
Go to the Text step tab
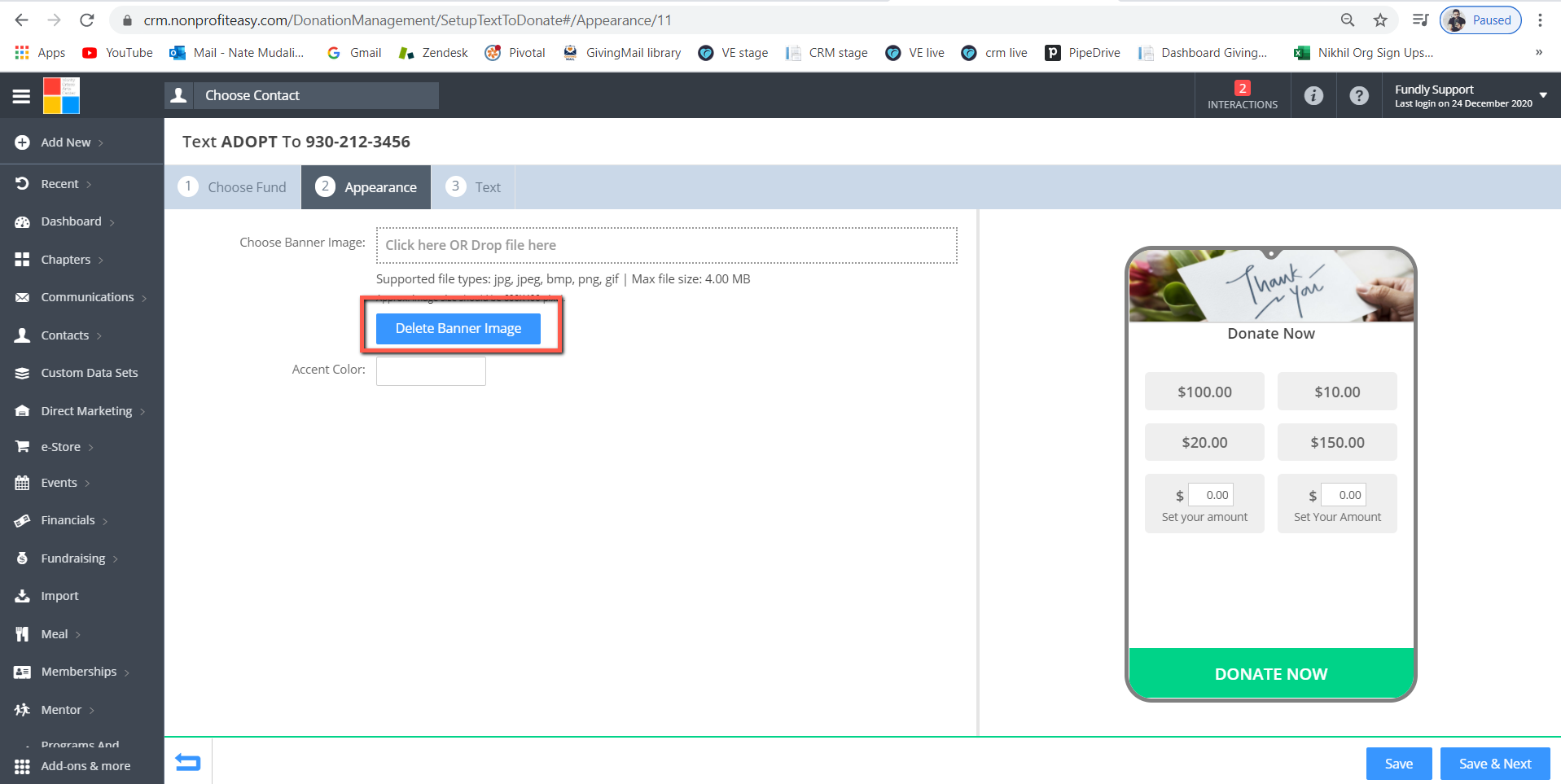[x=474, y=187]
